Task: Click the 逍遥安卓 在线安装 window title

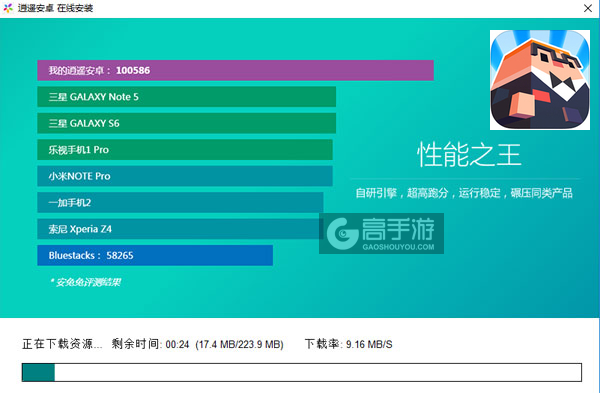Action: (x=55, y=8)
